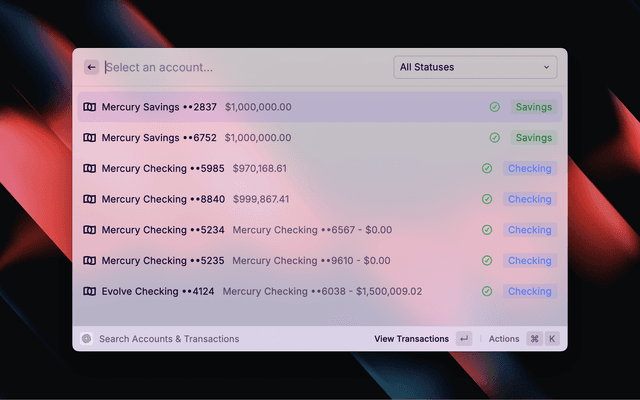Click the bank icon for Mercury Savings ••6752

90,138
